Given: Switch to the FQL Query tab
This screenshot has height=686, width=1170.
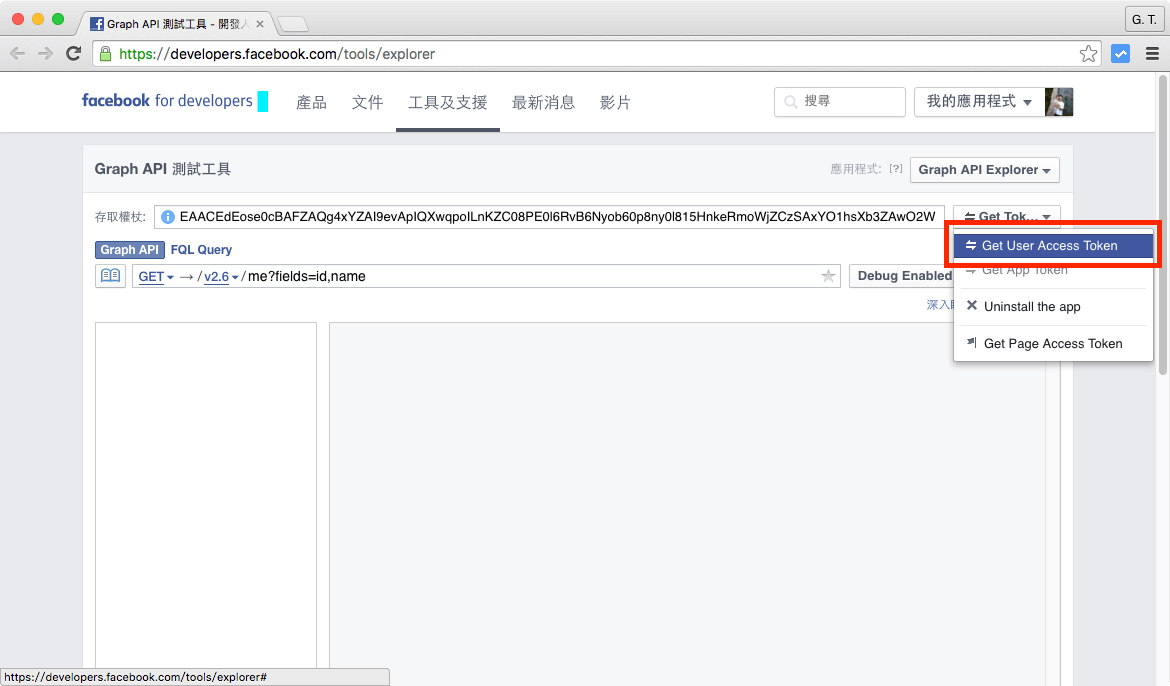Looking at the screenshot, I should 200,249.
